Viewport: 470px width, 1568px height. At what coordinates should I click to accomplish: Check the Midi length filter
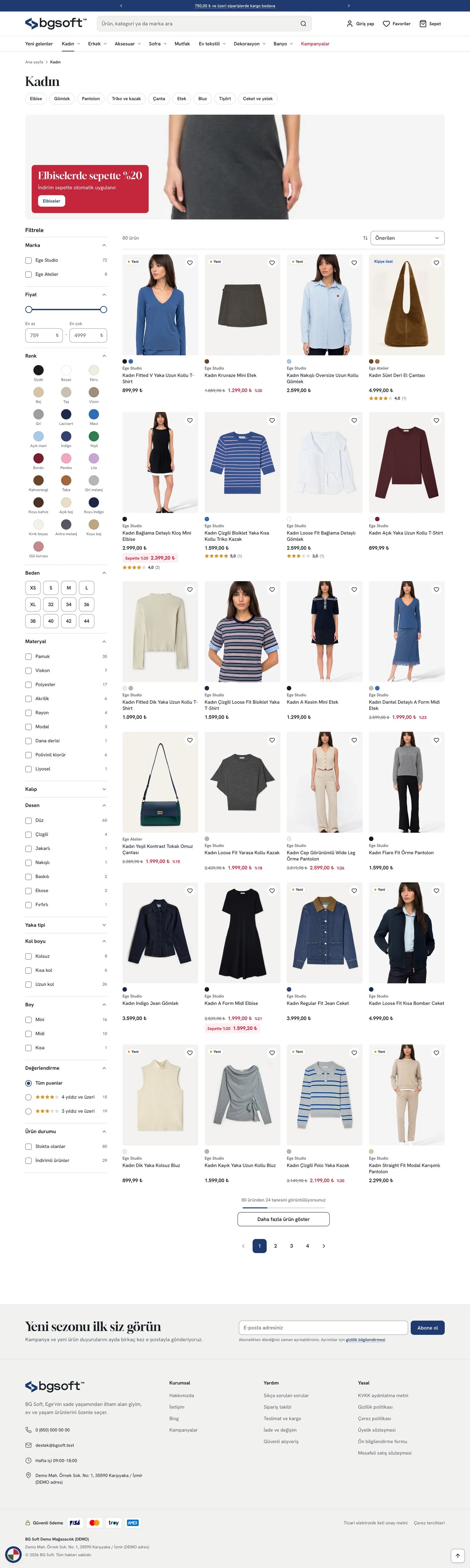tap(29, 1034)
